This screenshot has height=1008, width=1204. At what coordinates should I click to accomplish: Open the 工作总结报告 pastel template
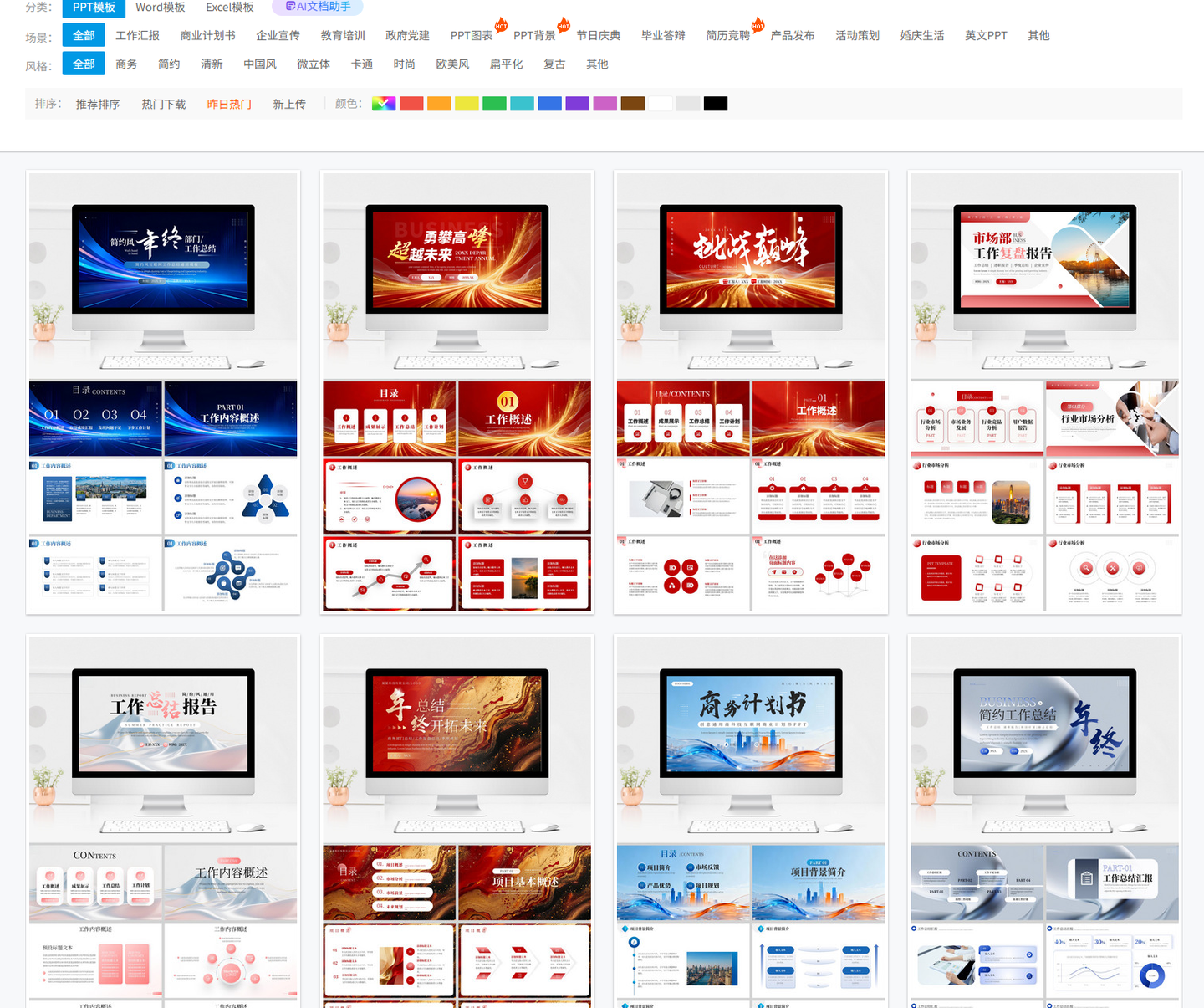coord(163,821)
